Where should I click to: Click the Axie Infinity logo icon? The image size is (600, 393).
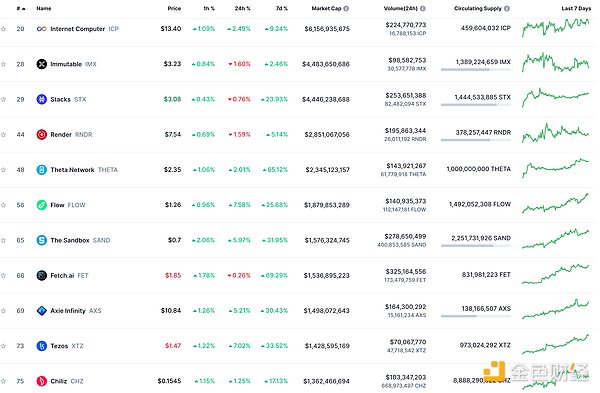point(41,310)
